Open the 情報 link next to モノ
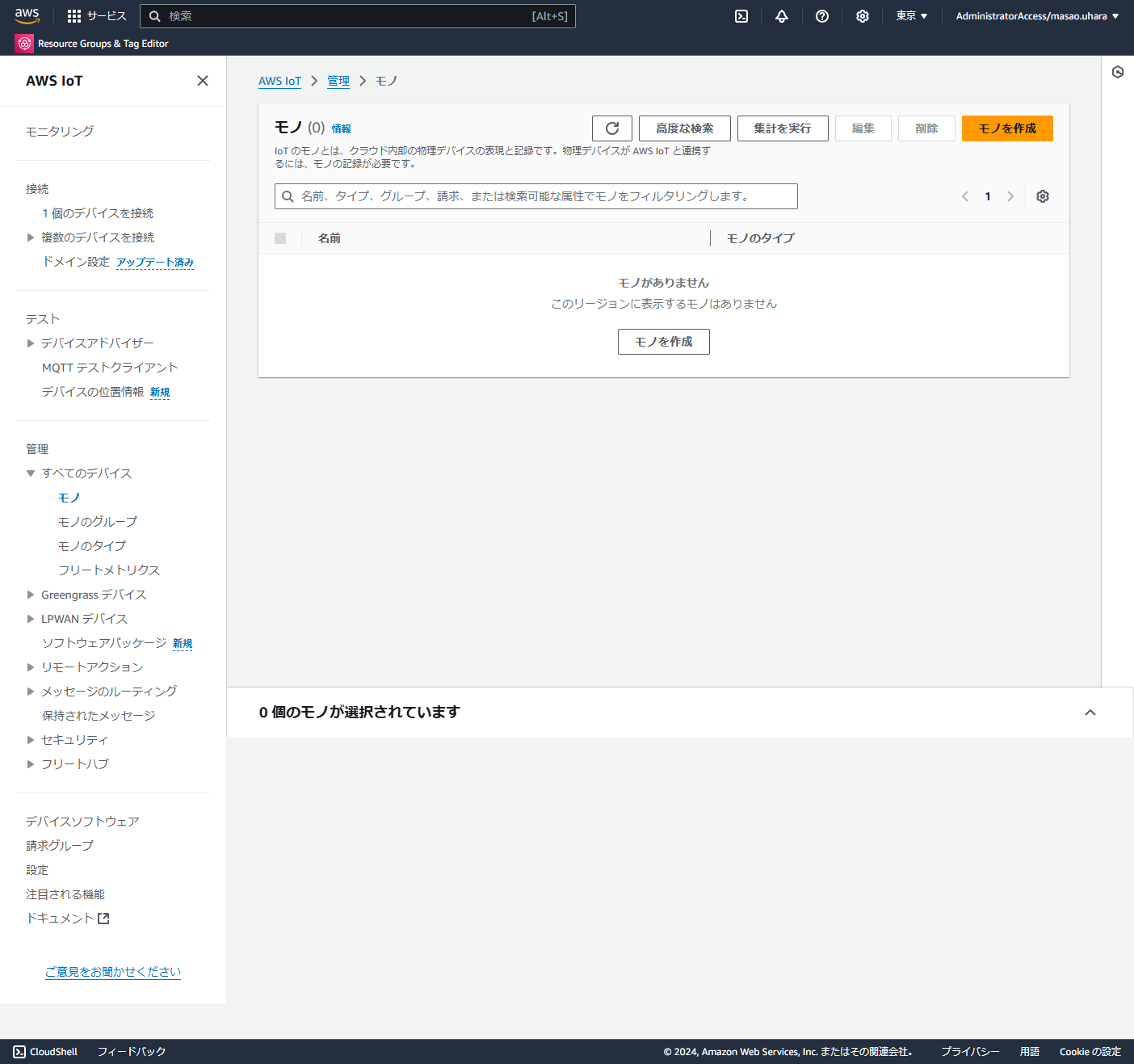The height and width of the screenshot is (1064, 1134). point(342,128)
